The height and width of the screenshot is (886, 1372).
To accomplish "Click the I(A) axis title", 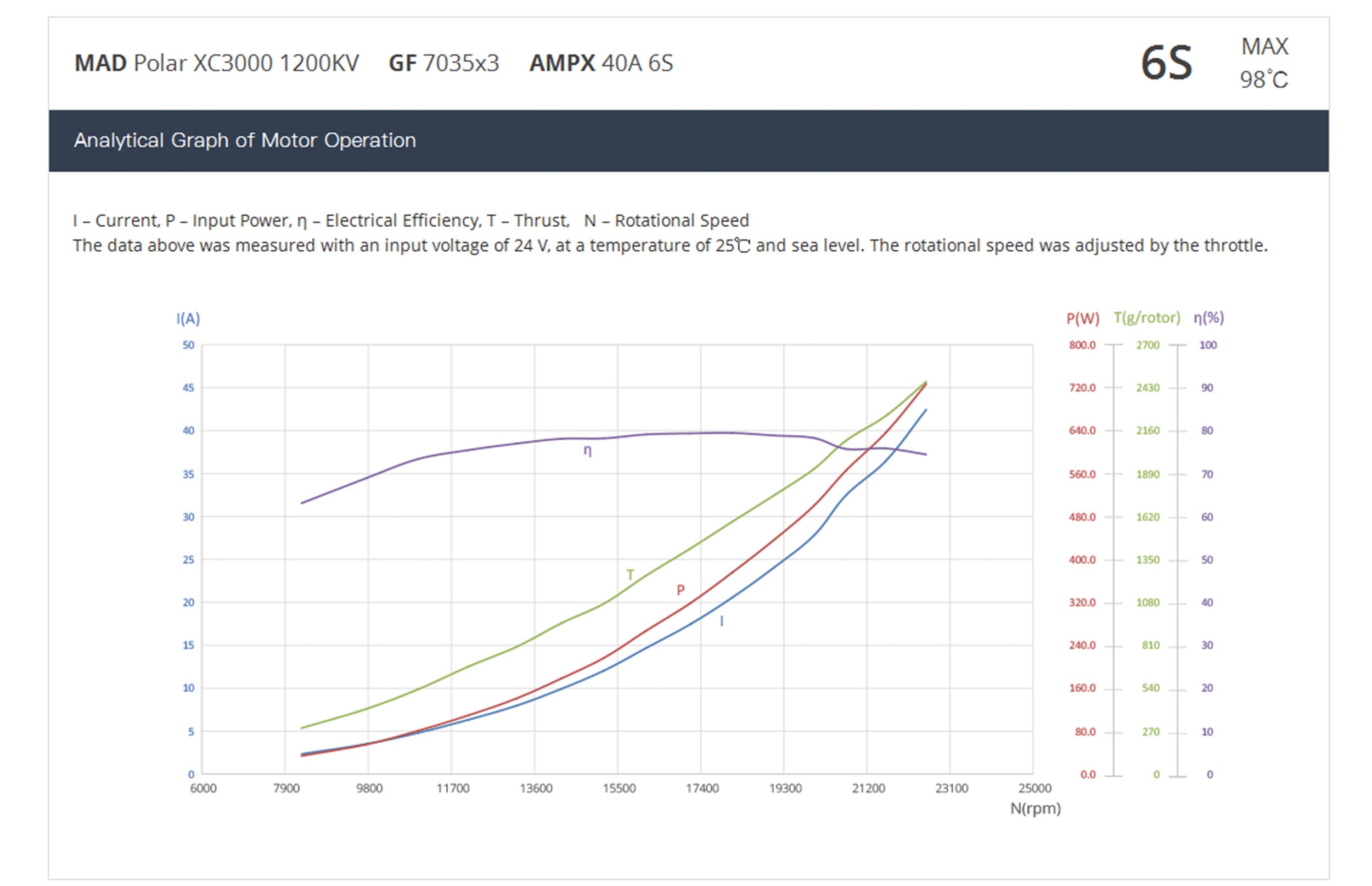I will (188, 318).
